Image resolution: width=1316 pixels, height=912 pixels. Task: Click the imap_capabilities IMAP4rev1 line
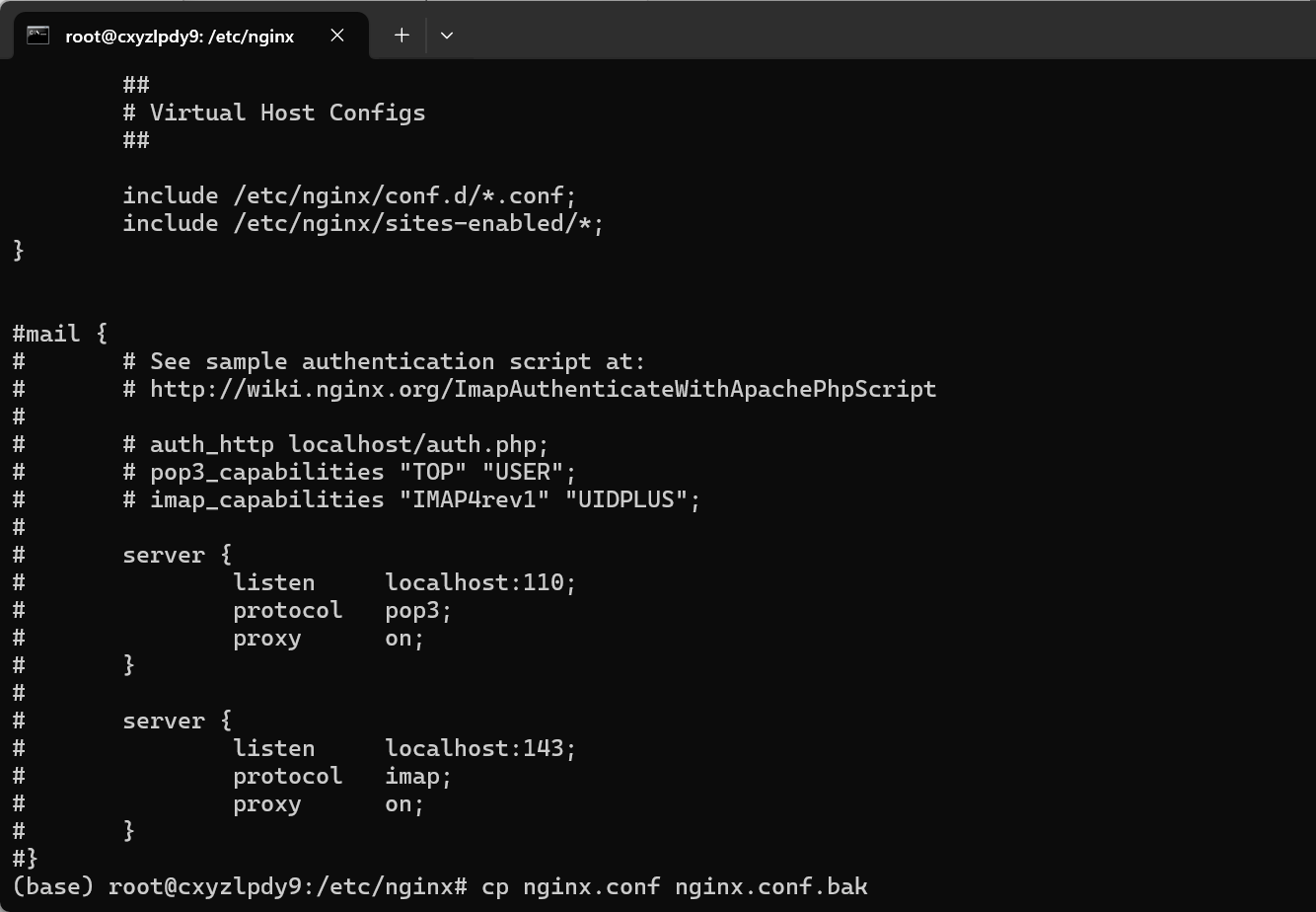click(411, 499)
